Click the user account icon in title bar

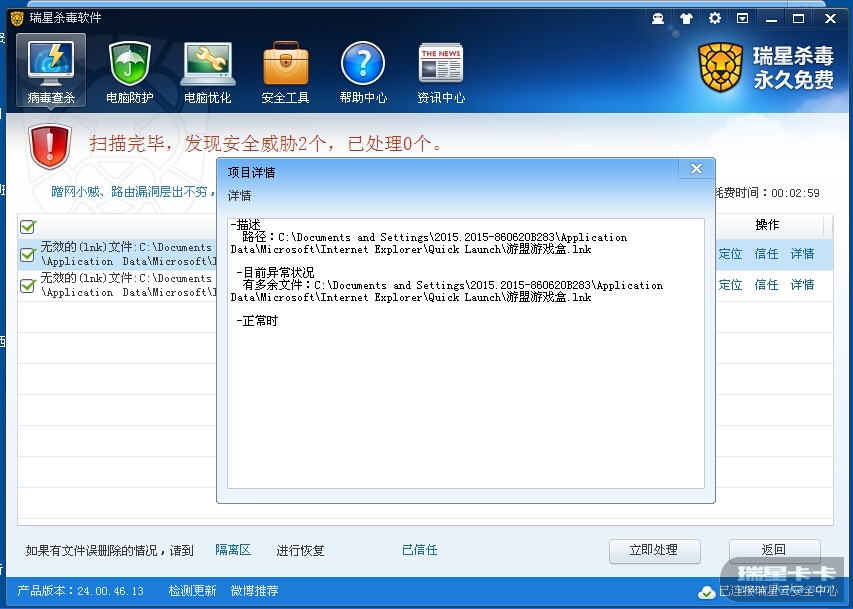pyautogui.click(x=658, y=19)
